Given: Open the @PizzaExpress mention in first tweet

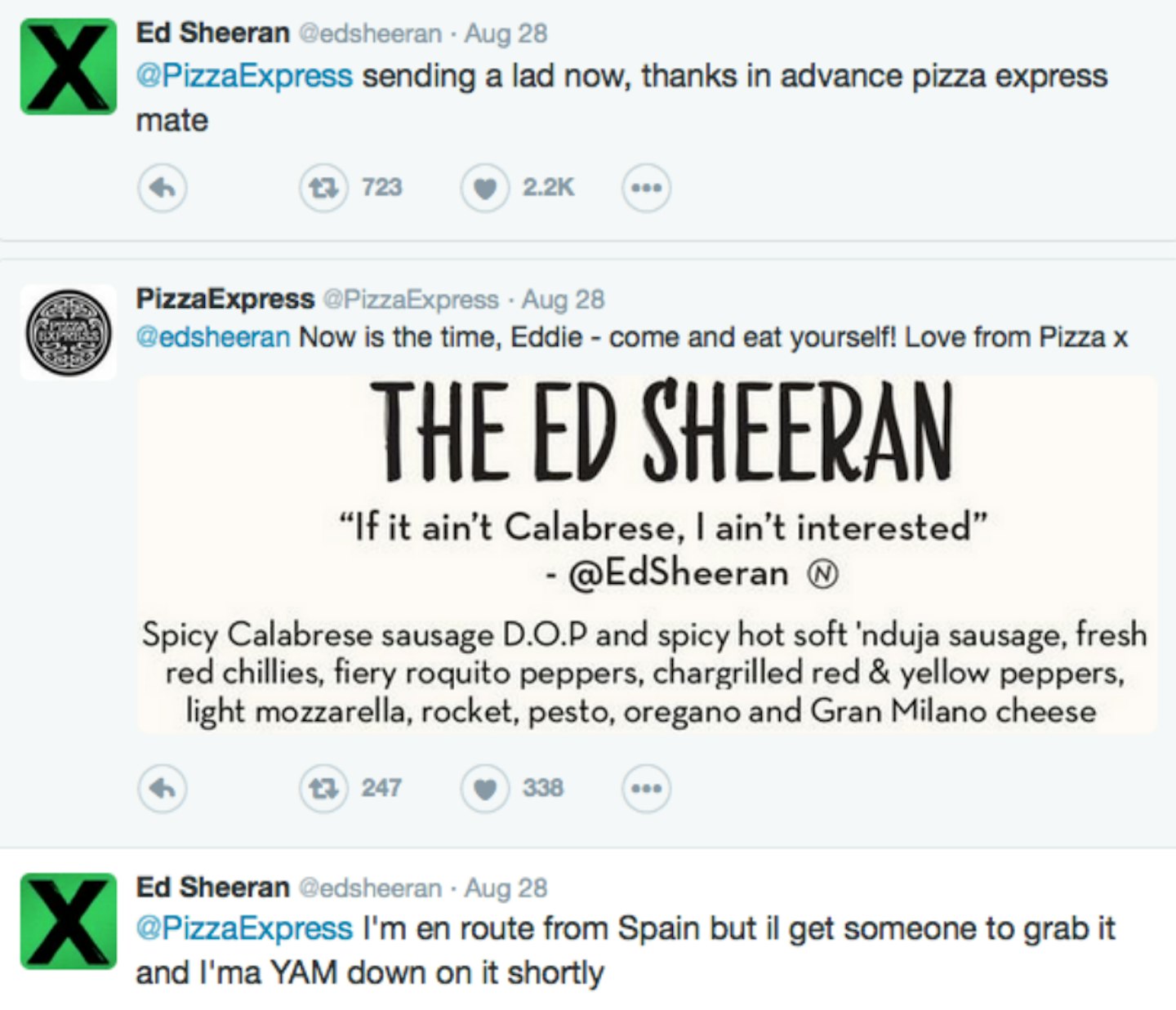Looking at the screenshot, I should [x=244, y=76].
